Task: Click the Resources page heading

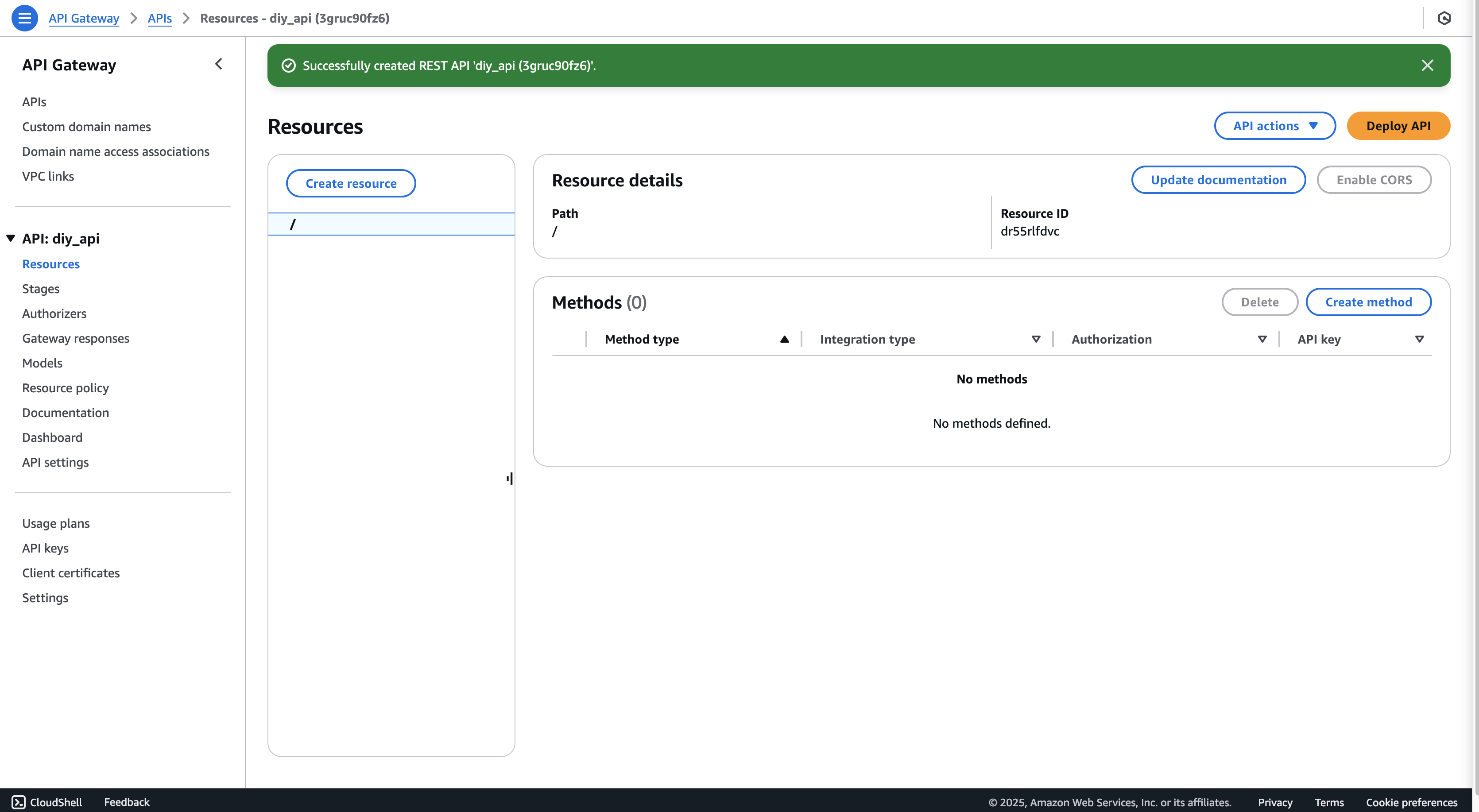Action: pyautogui.click(x=315, y=126)
